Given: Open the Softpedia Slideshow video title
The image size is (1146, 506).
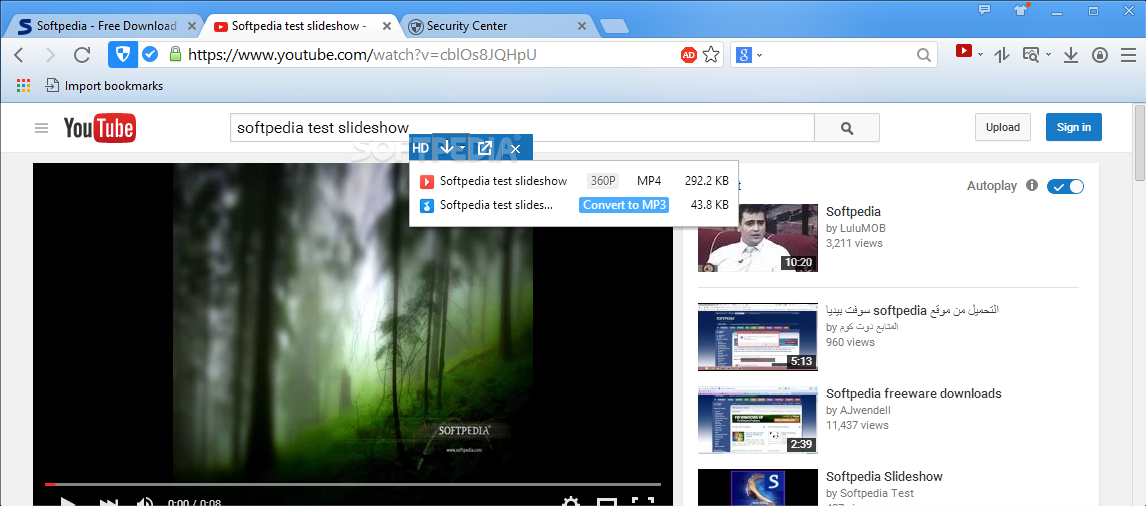Looking at the screenshot, I should tap(884, 477).
